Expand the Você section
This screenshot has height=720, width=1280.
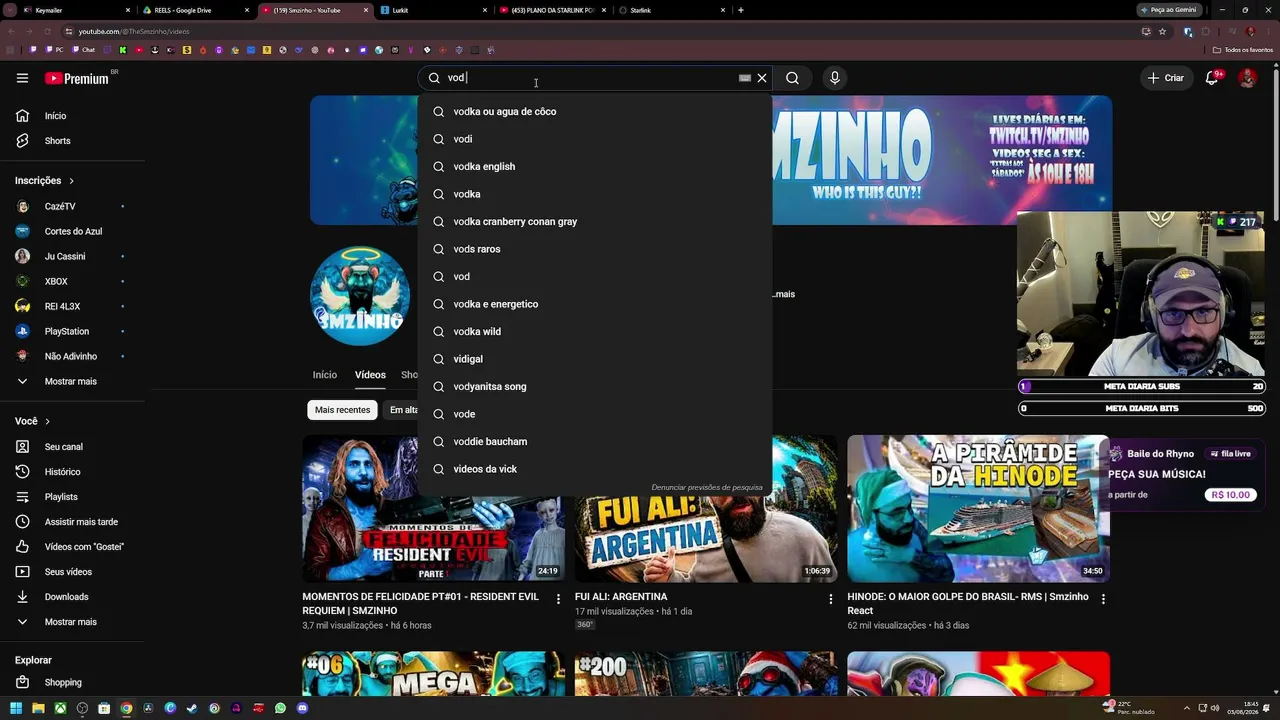pyautogui.click(x=33, y=421)
